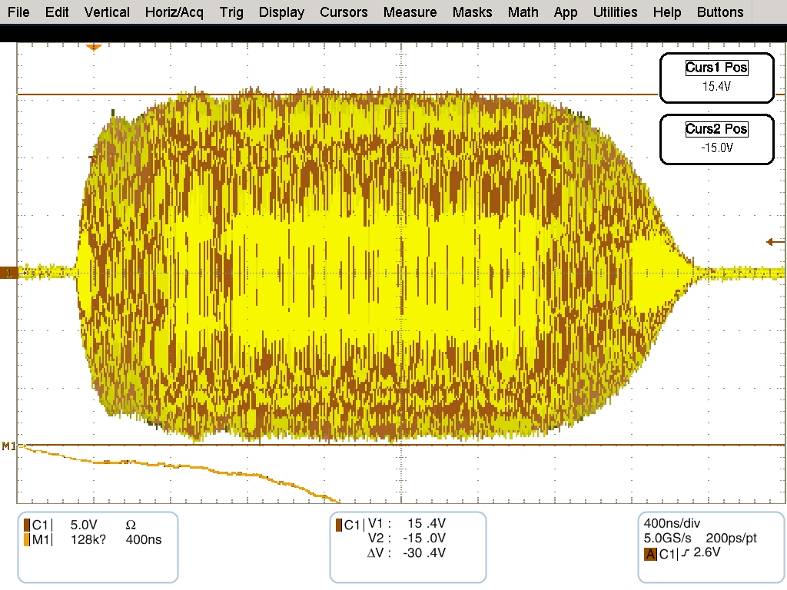Screen dimensions: 787x590
Task: Click the upper horizontal cursor line at 15.4V
Action: (x=400, y=95)
